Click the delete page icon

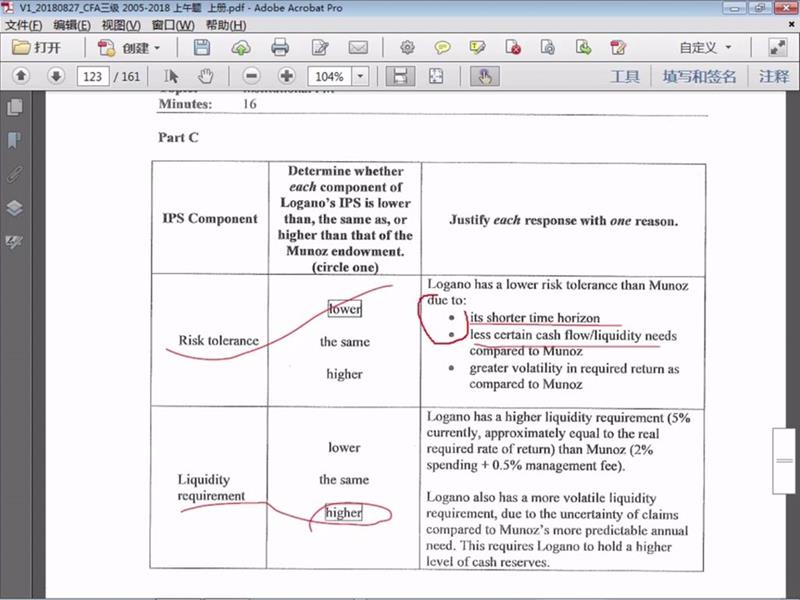pyautogui.click(x=513, y=47)
